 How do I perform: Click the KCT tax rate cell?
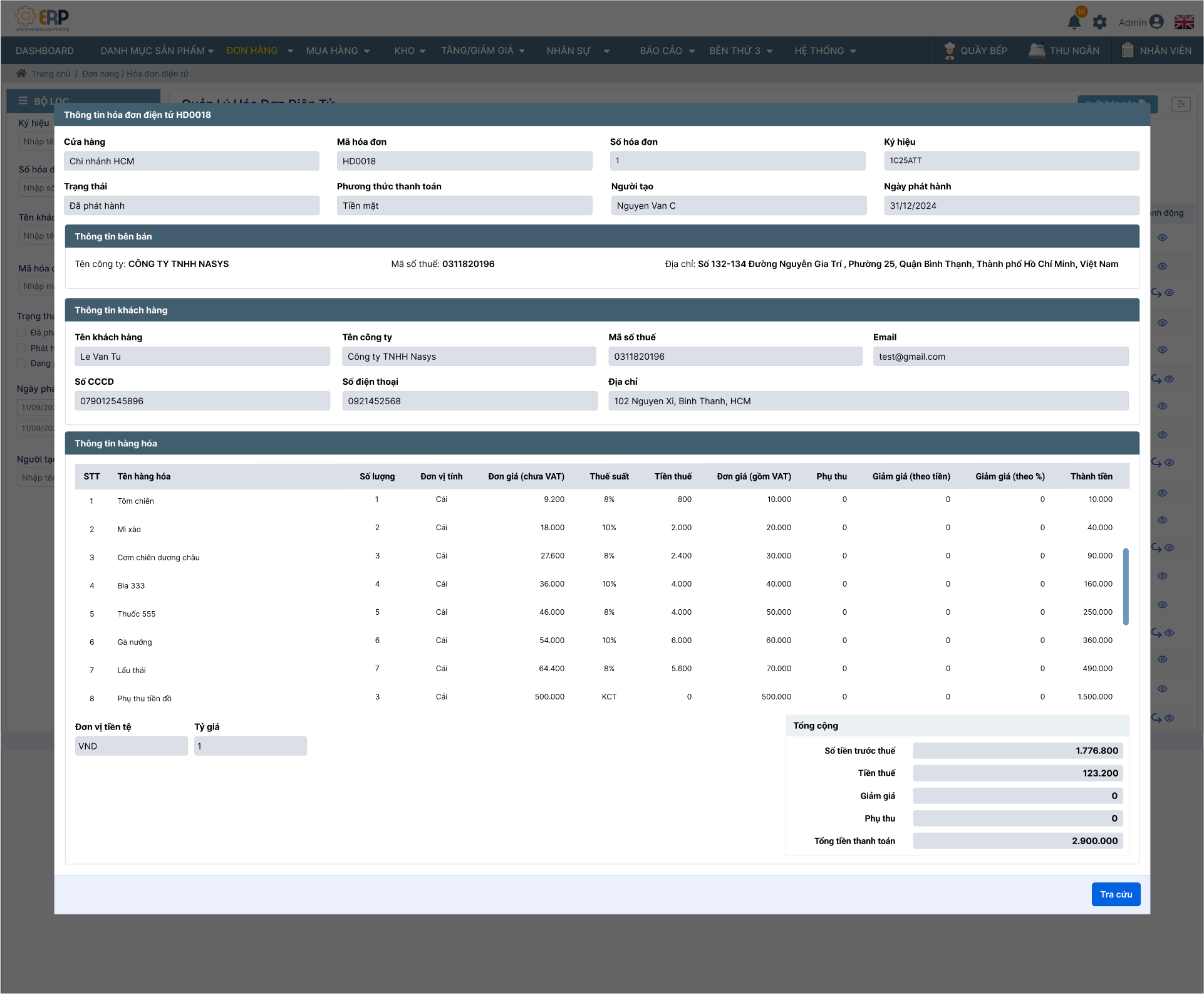coord(609,697)
